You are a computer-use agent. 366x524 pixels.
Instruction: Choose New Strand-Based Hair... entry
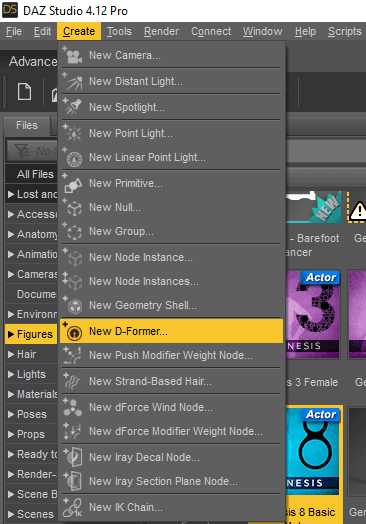coord(171,381)
